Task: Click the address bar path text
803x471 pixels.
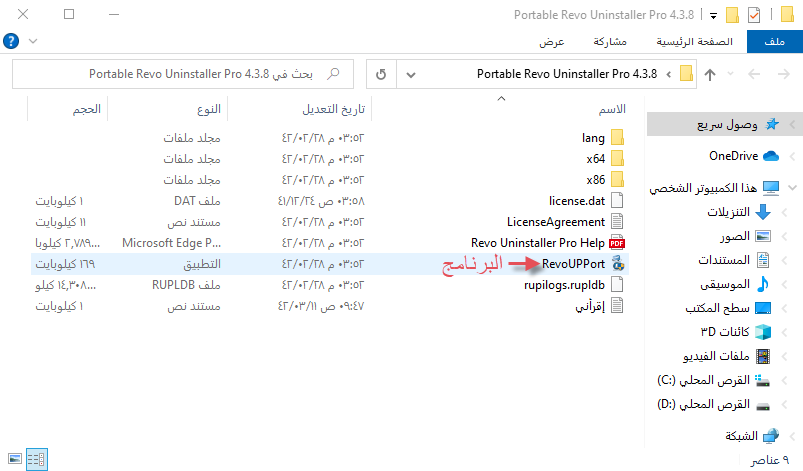Action: (x=567, y=74)
